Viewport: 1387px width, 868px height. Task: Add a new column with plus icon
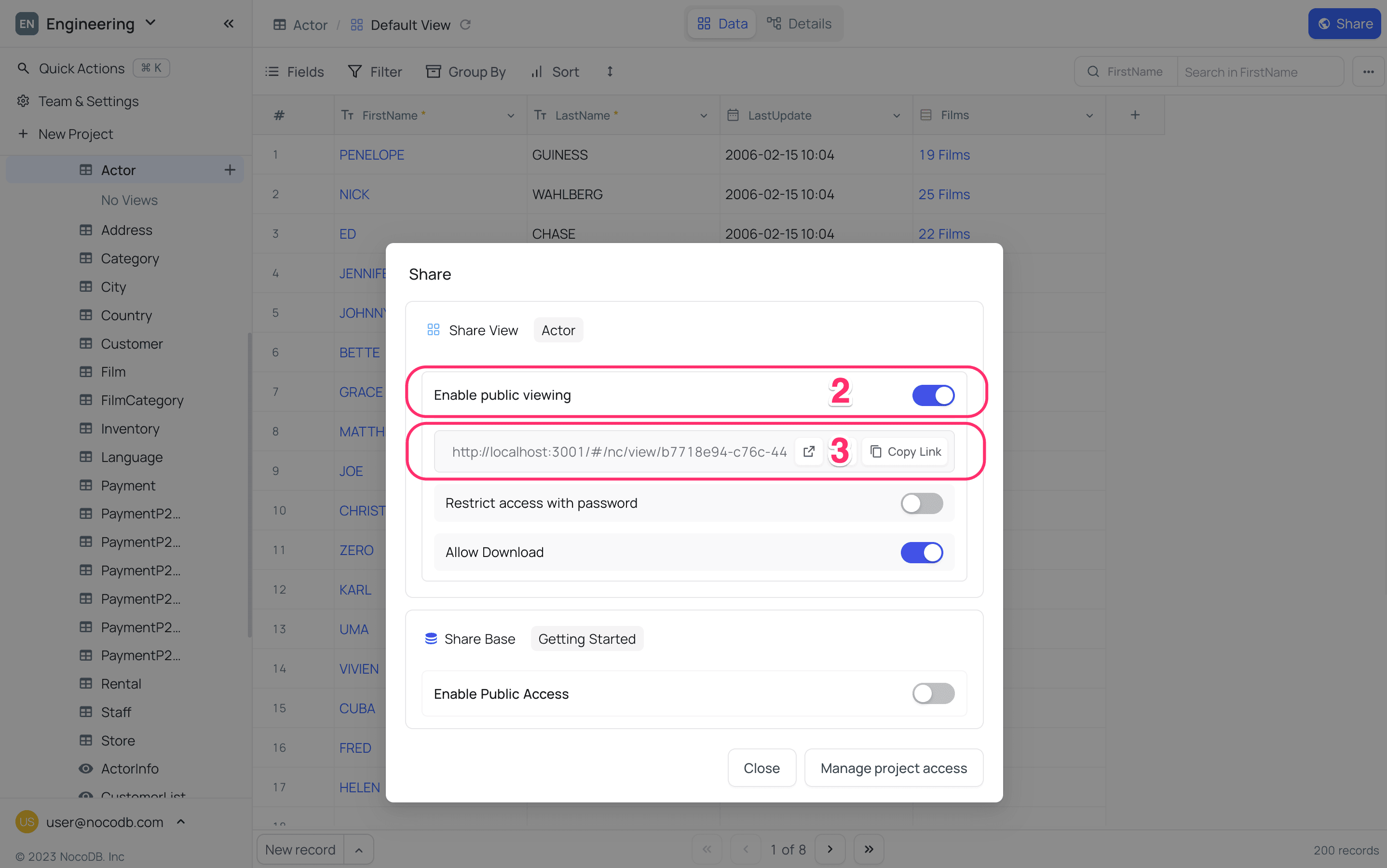tap(1134, 115)
